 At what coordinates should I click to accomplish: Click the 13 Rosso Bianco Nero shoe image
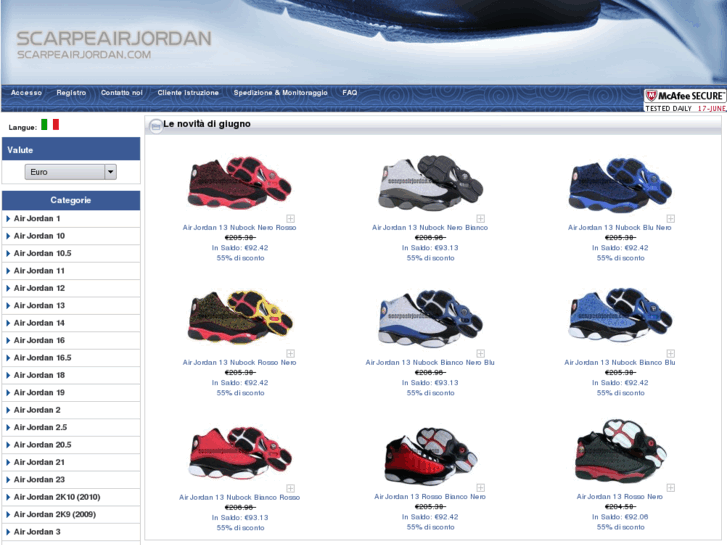point(430,455)
